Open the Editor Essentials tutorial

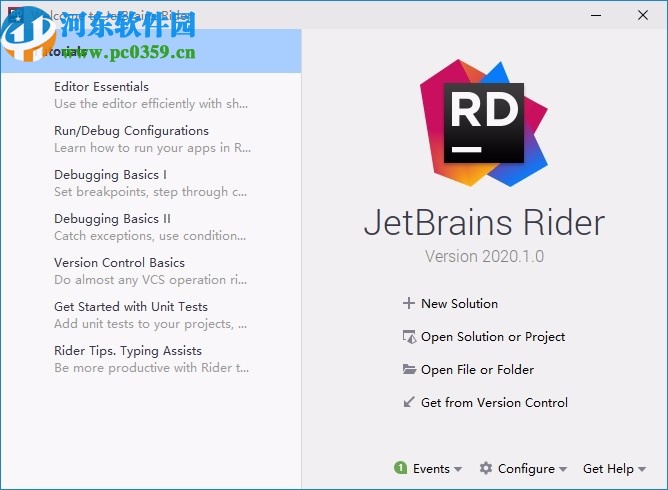click(101, 86)
